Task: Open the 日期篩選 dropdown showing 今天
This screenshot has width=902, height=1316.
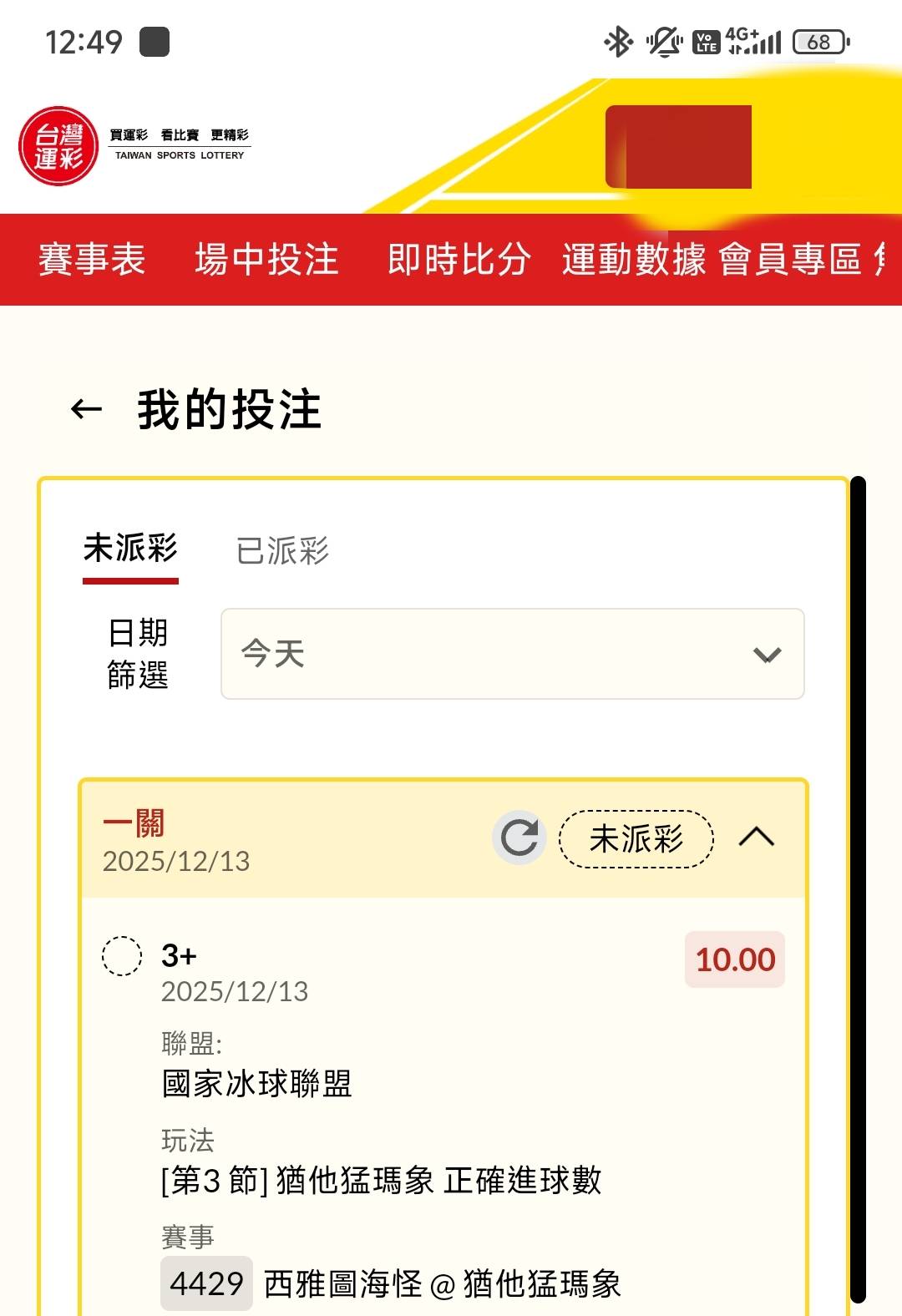Action: tap(511, 654)
